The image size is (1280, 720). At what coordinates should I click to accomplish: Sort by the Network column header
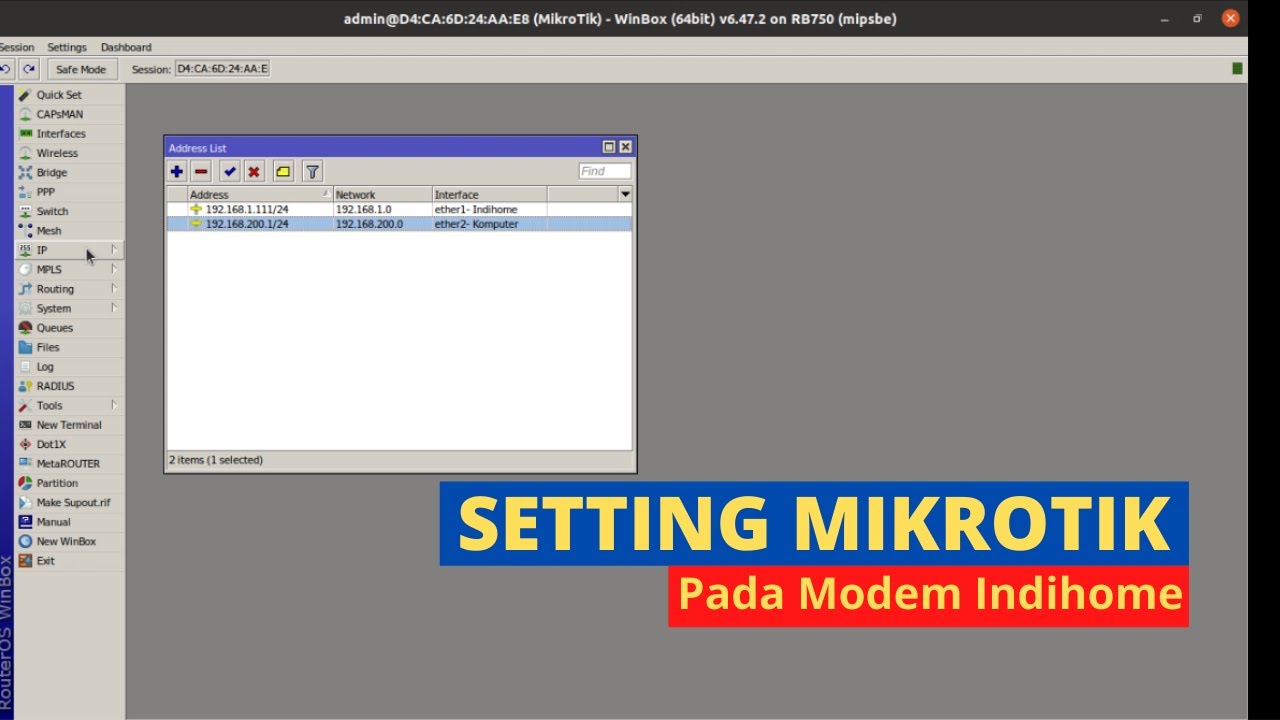(383, 195)
